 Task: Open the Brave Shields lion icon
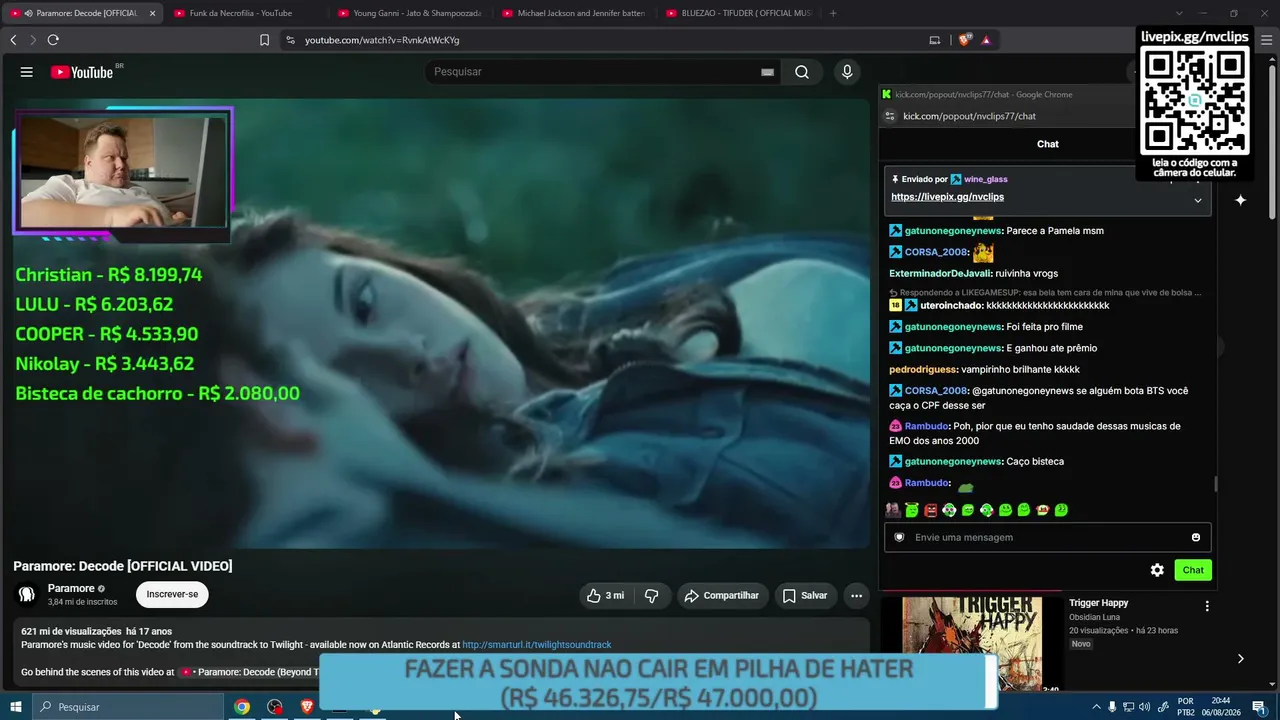[965, 40]
